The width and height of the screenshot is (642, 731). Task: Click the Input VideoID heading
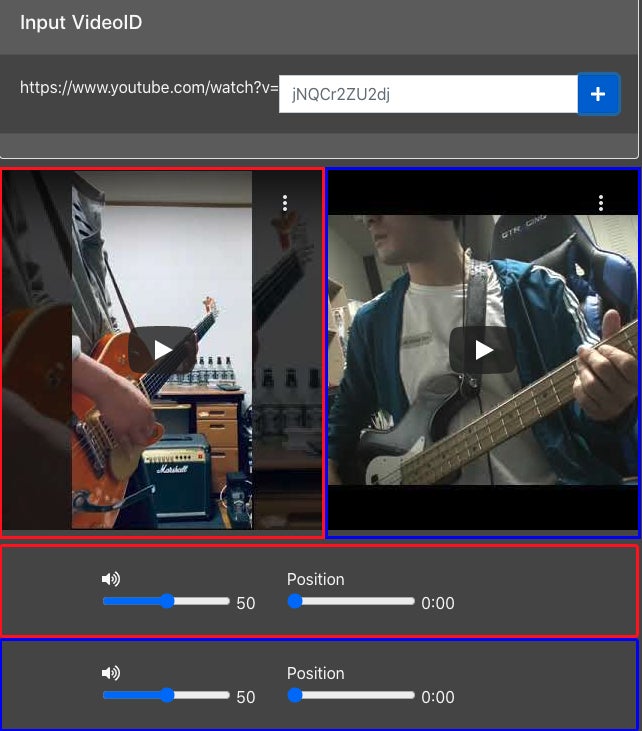81,22
